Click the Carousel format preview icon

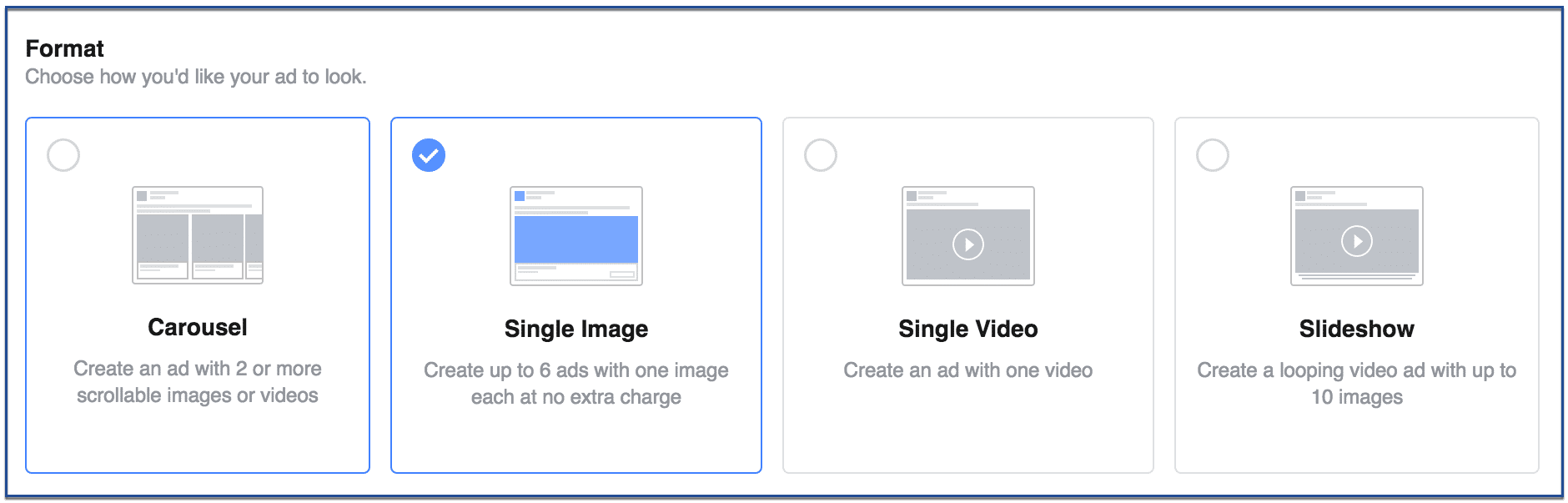tap(198, 235)
